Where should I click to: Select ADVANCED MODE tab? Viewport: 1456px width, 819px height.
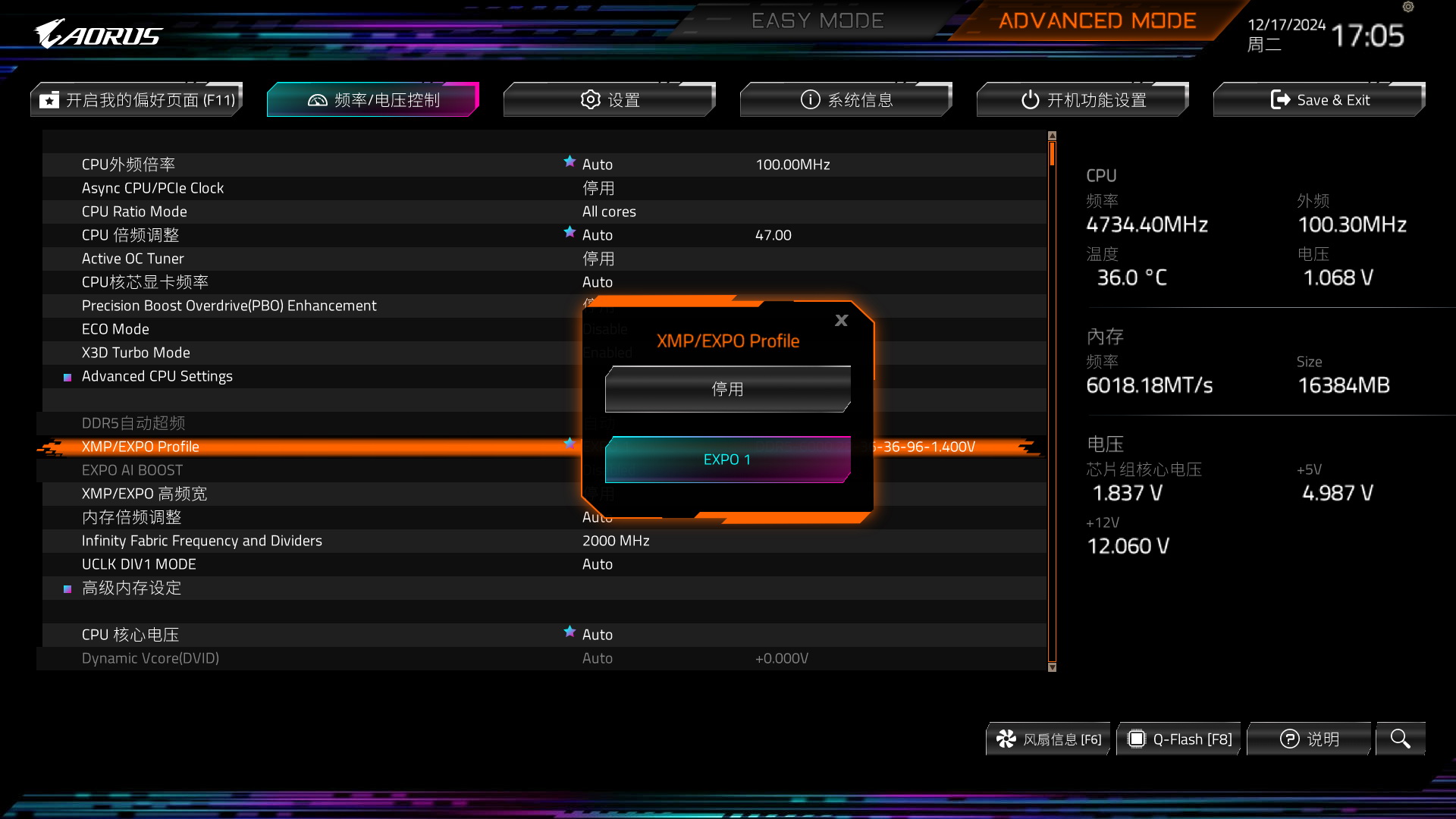1097,20
